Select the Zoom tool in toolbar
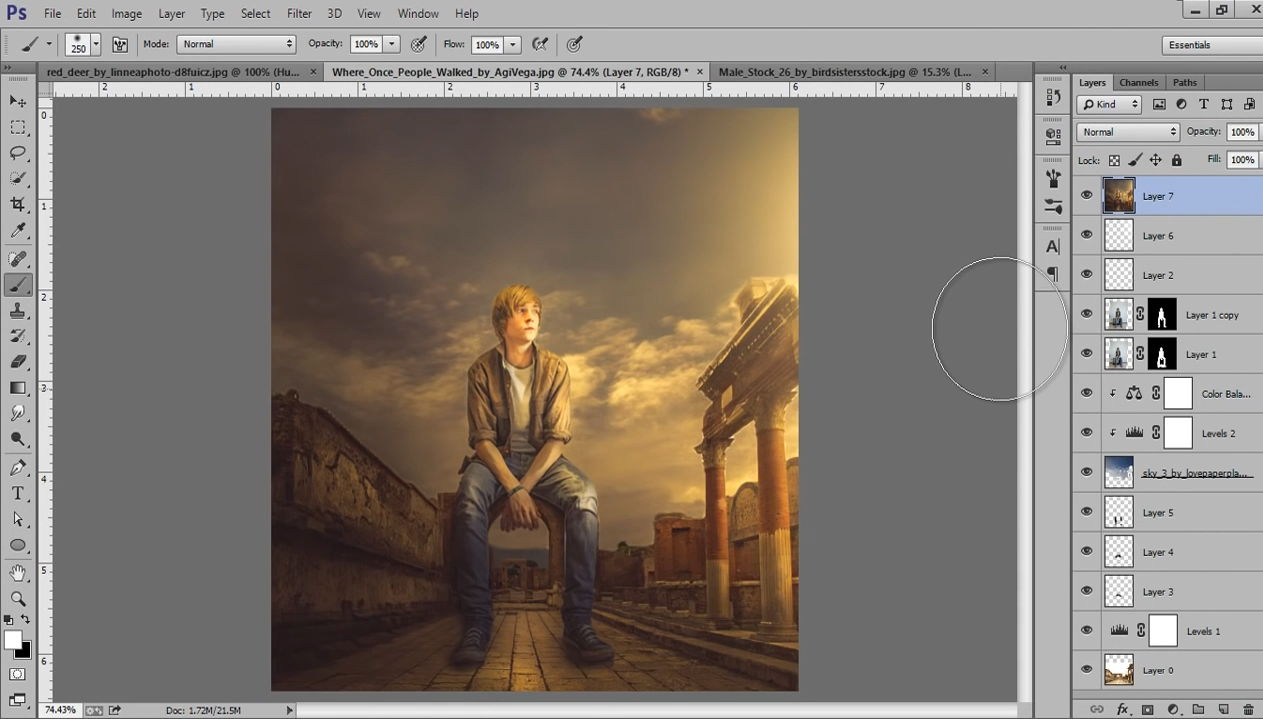 click(x=18, y=598)
